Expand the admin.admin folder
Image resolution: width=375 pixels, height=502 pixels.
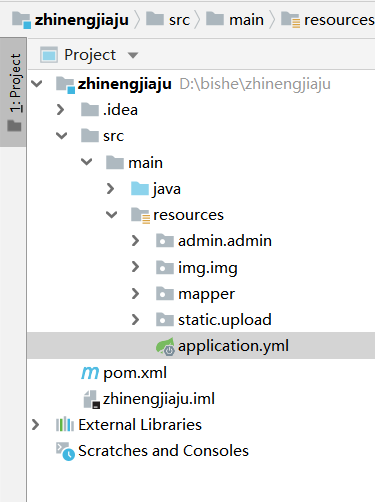tap(135, 241)
